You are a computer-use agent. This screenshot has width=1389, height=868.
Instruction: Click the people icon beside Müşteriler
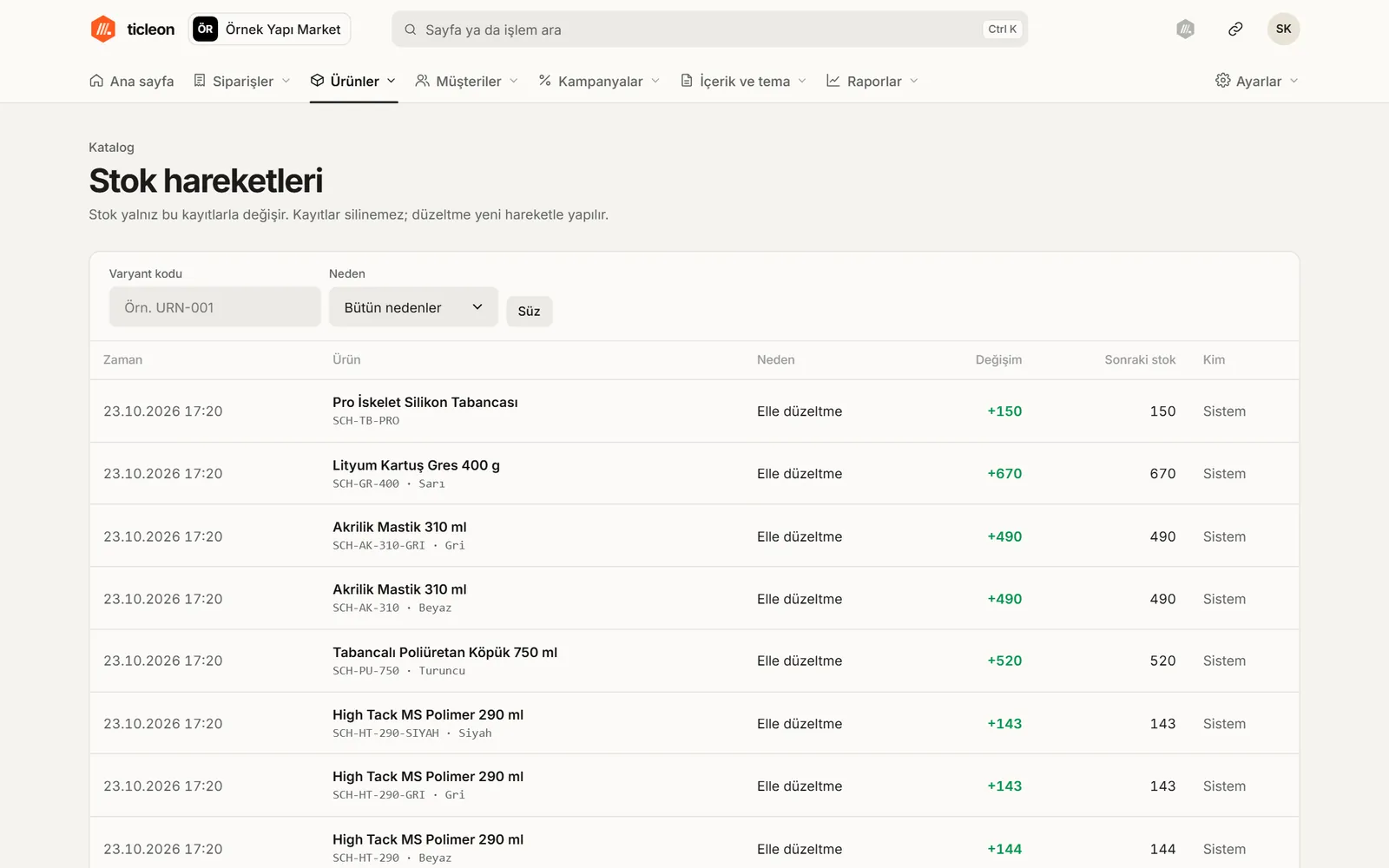coord(423,81)
